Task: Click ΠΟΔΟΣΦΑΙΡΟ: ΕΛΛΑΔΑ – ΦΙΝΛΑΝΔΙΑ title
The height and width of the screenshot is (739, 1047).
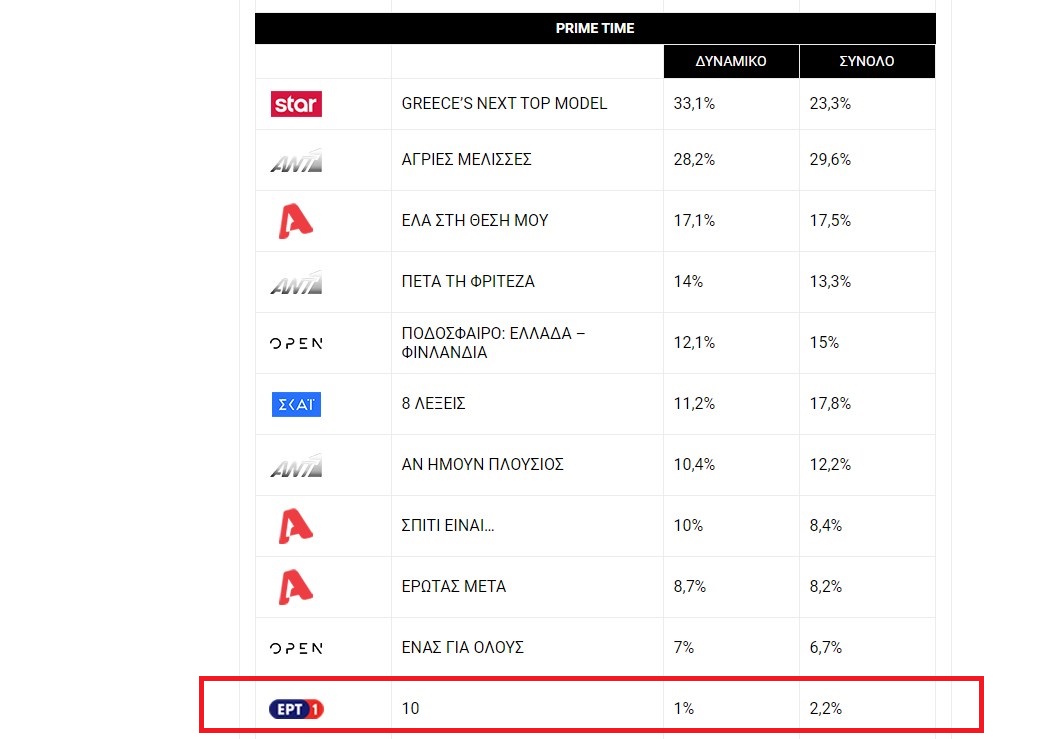Action: 493,342
